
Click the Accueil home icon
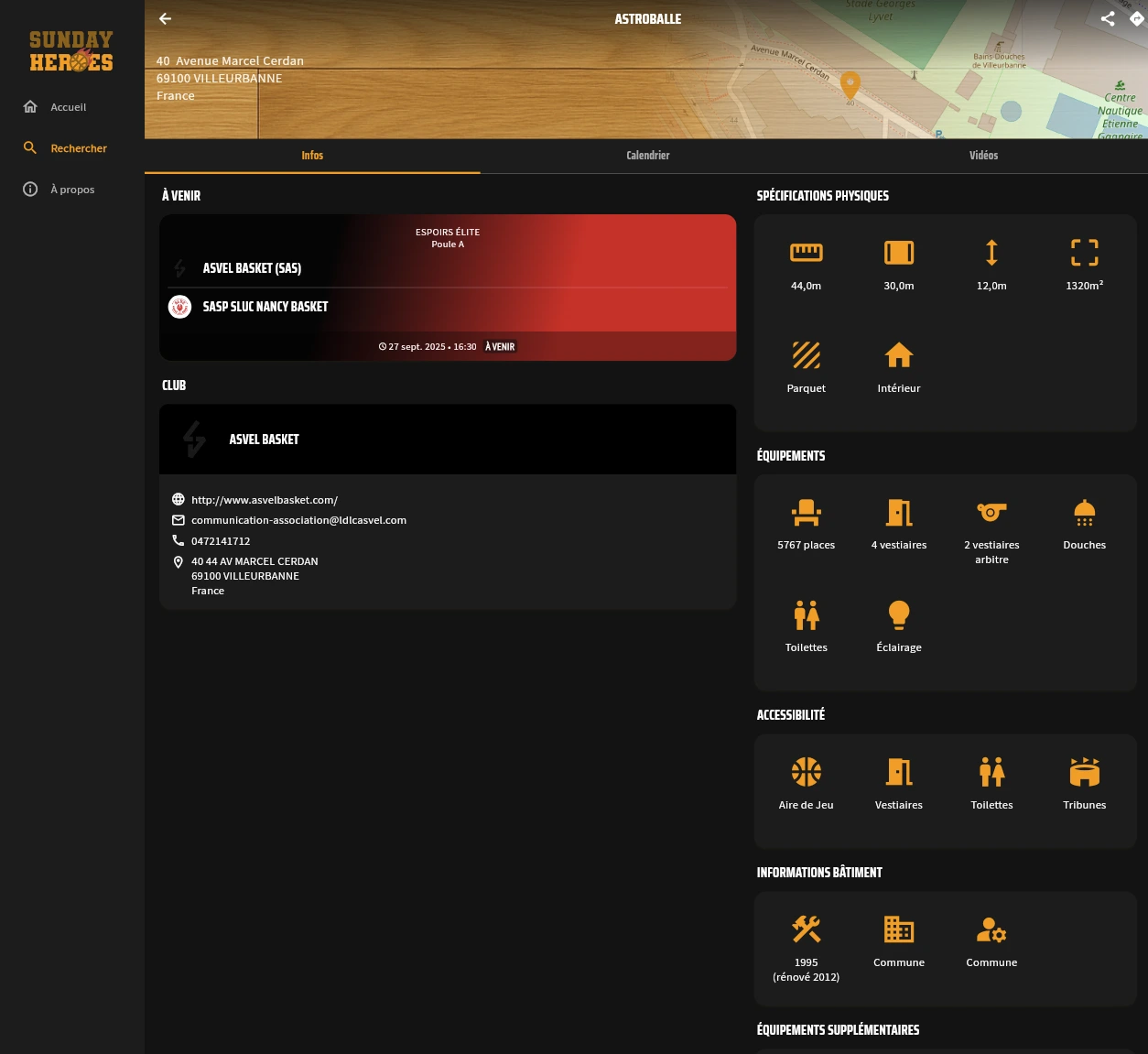pyautogui.click(x=30, y=107)
